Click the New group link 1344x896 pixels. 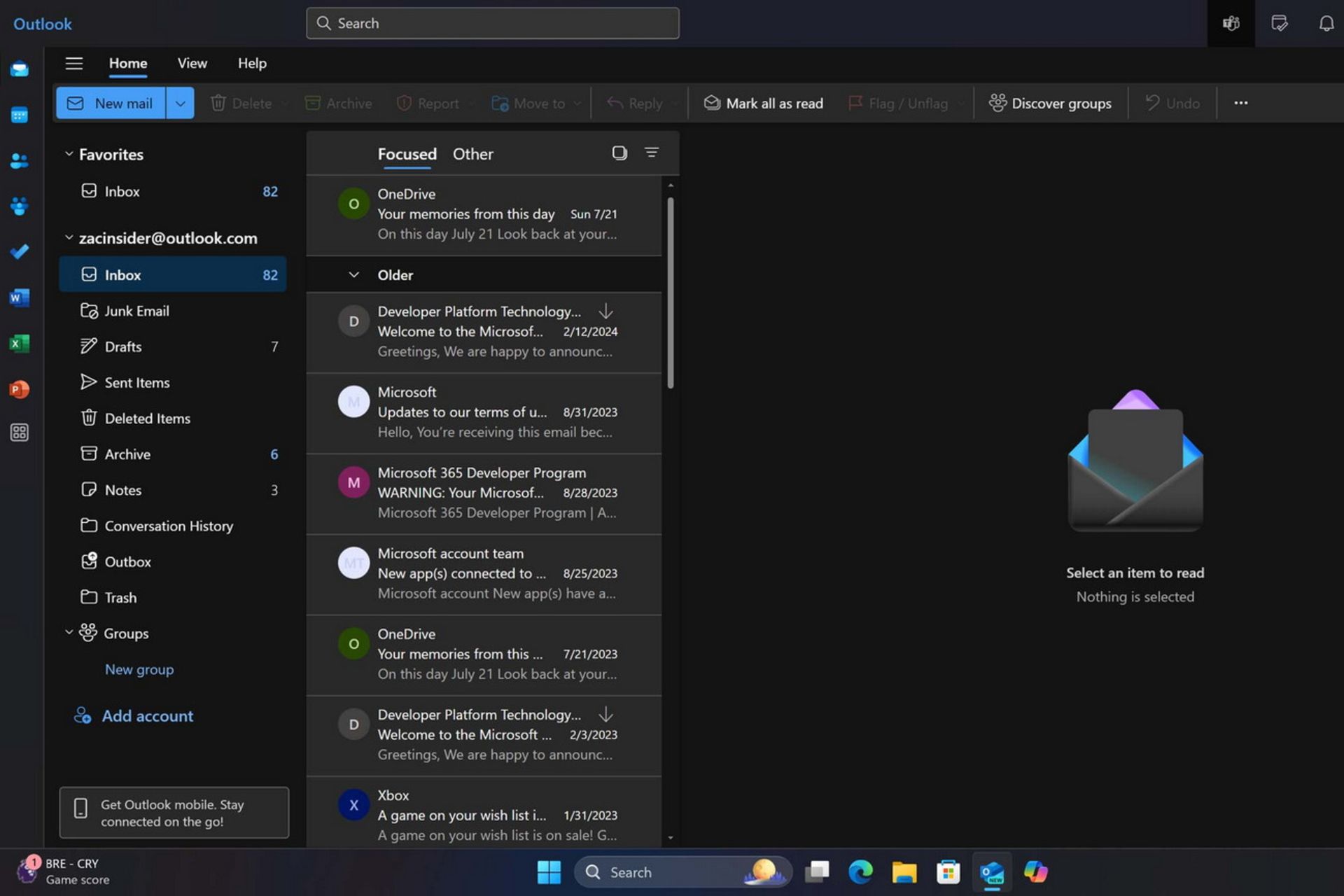coord(139,669)
